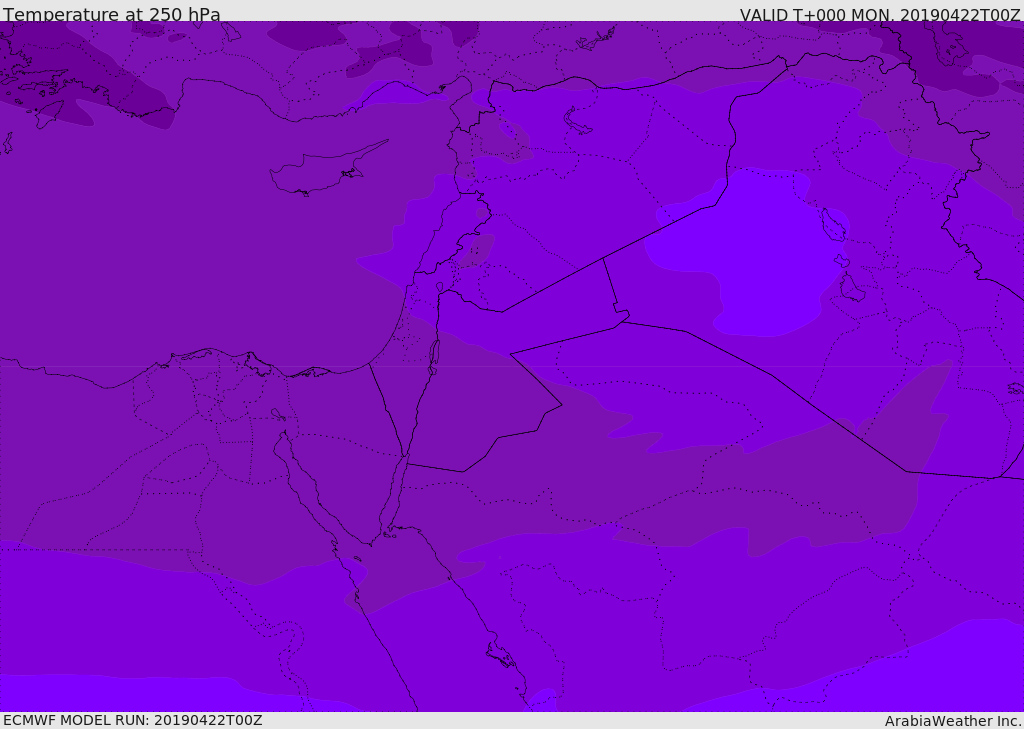This screenshot has width=1024, height=729.
Task: Click the Dead Sea outline
Action: click(x=434, y=354)
